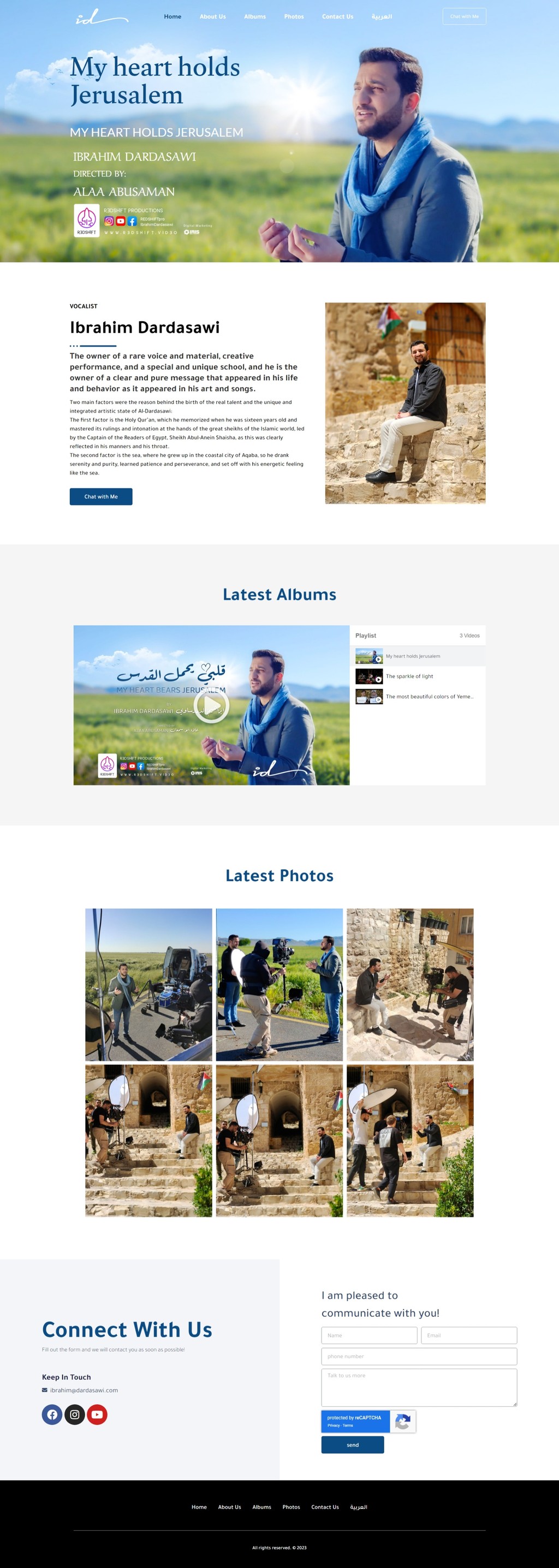
Task: Click the reCAPTCHA badge icon
Action: pos(402,1421)
